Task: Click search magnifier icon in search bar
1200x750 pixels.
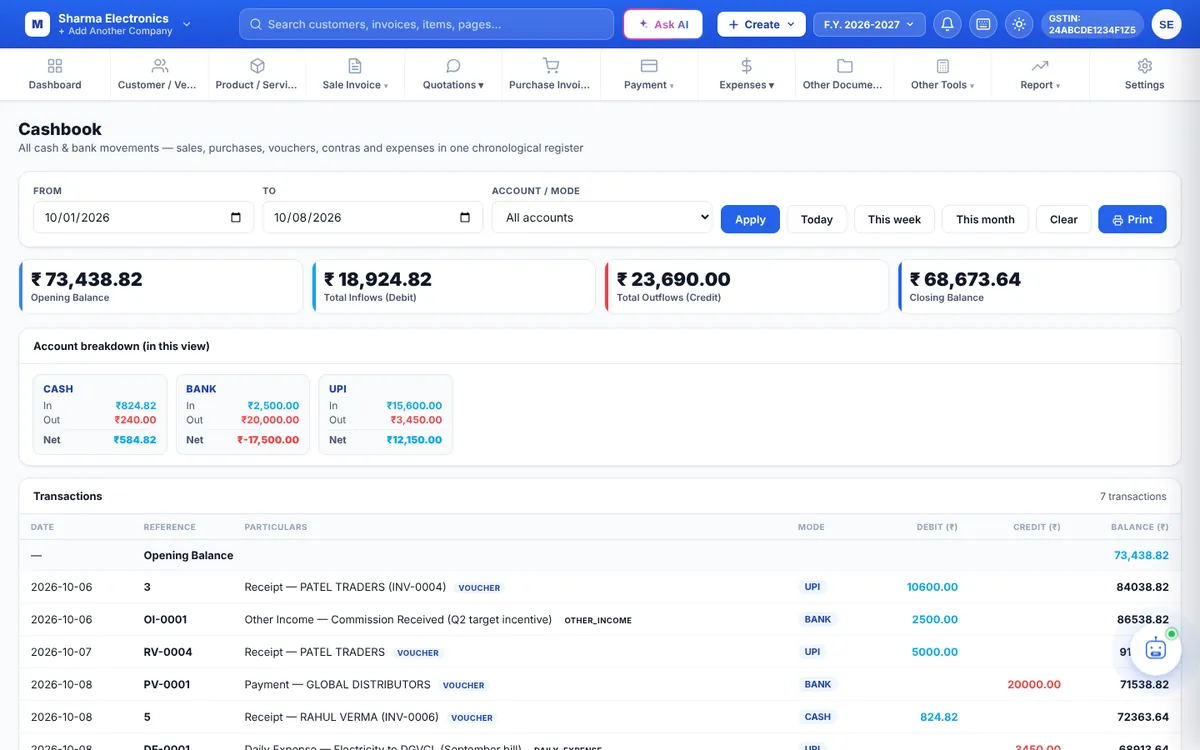Action: (x=256, y=24)
